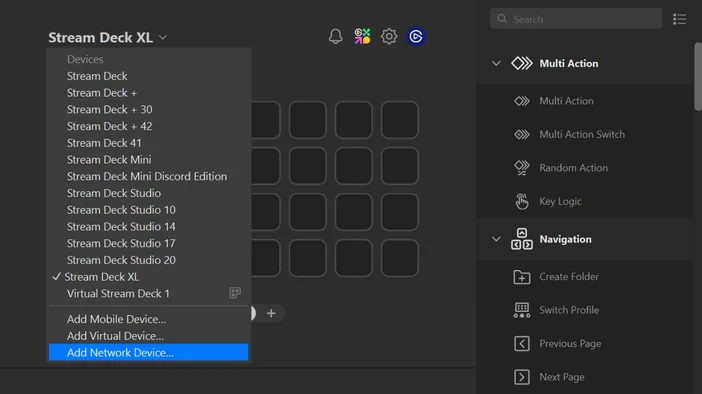
Task: Select Virtual Stream Deck 1
Action: click(148, 293)
